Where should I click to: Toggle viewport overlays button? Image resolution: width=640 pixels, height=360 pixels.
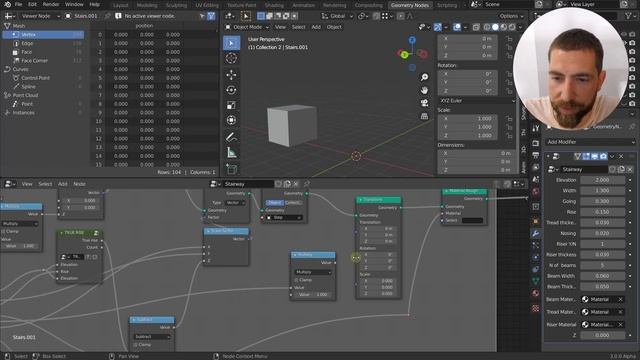click(457, 27)
